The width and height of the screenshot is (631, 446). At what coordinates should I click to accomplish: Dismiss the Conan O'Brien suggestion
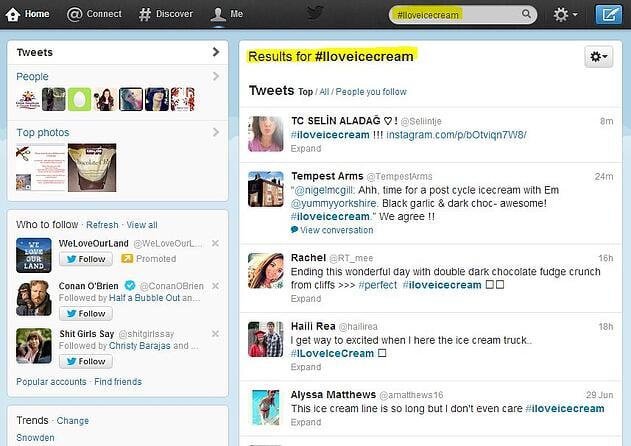[215, 286]
